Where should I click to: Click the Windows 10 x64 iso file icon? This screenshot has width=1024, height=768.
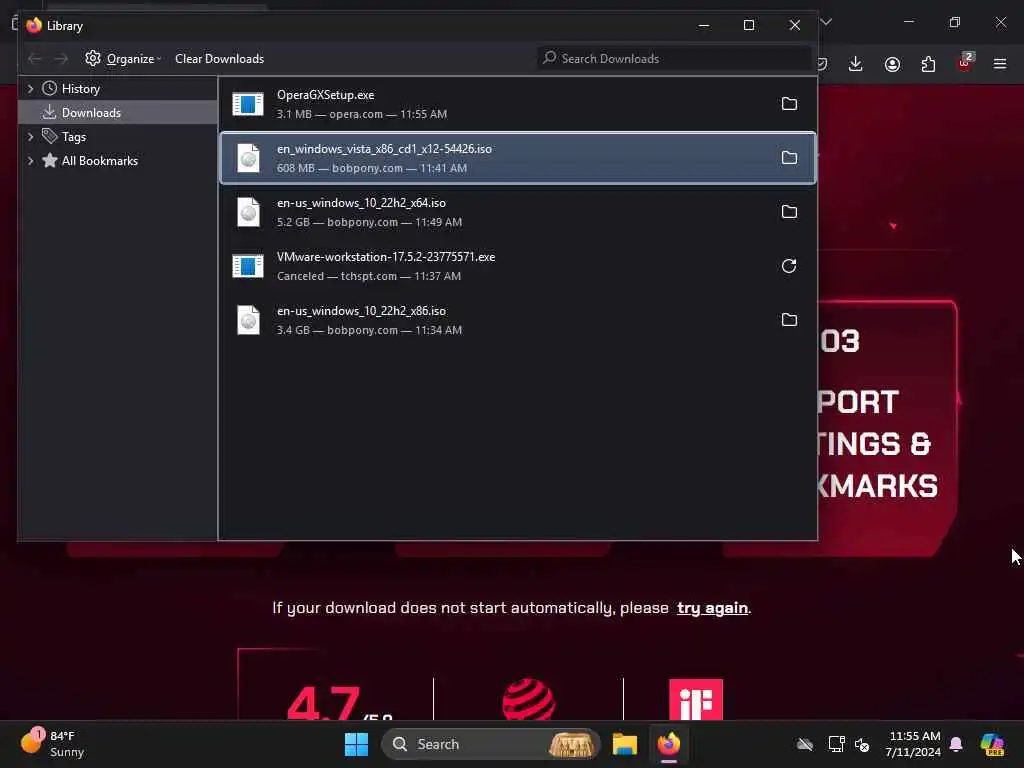tap(248, 212)
